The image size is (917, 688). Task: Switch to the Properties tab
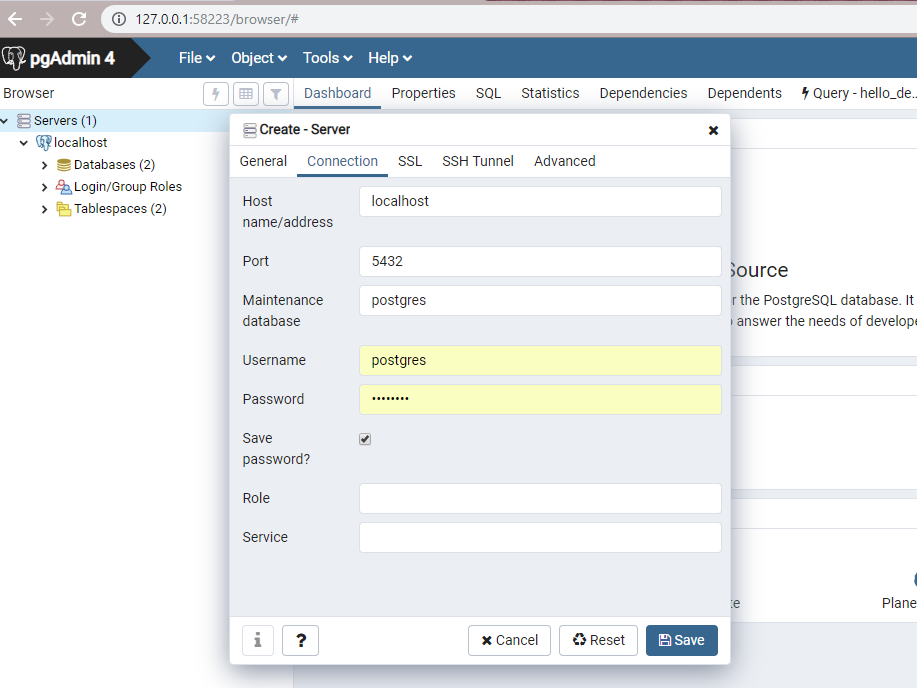(423, 93)
